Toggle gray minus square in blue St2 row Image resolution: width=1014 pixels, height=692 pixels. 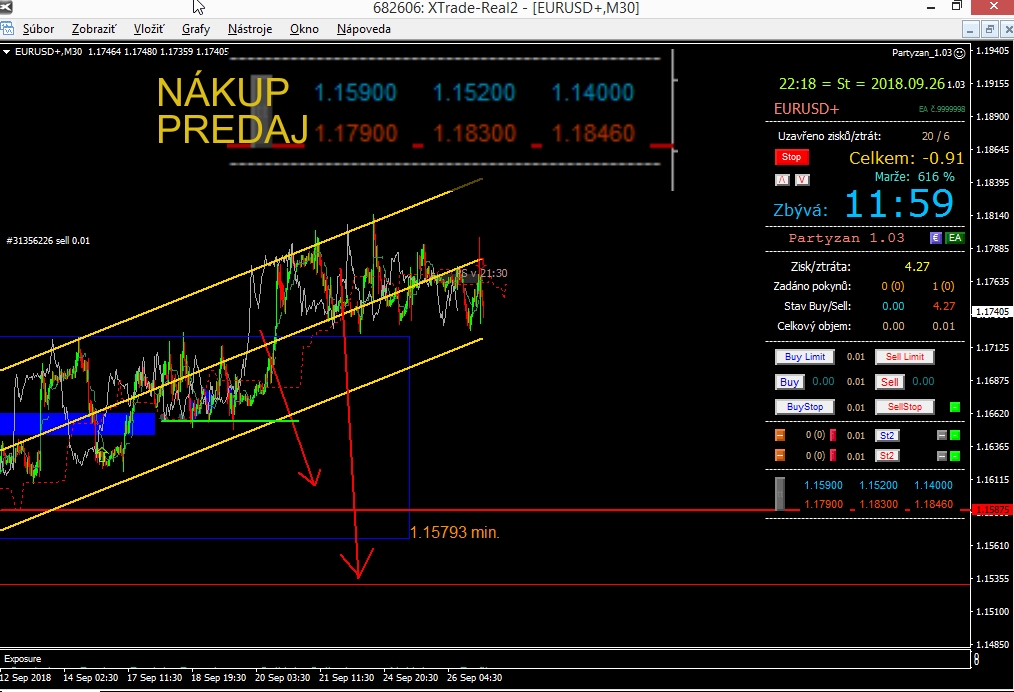[x=942, y=435]
